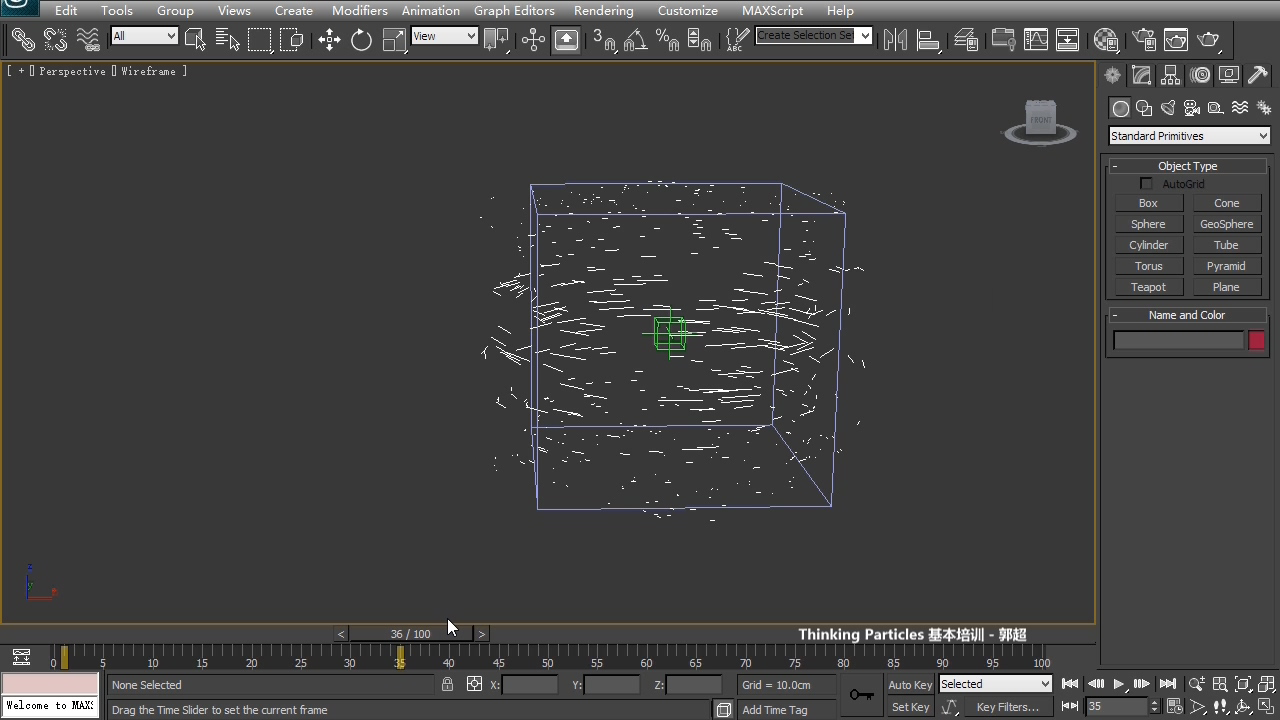Switch to the Hierarchy command panel tab
The height and width of the screenshot is (720, 1280).
[x=1170, y=76]
